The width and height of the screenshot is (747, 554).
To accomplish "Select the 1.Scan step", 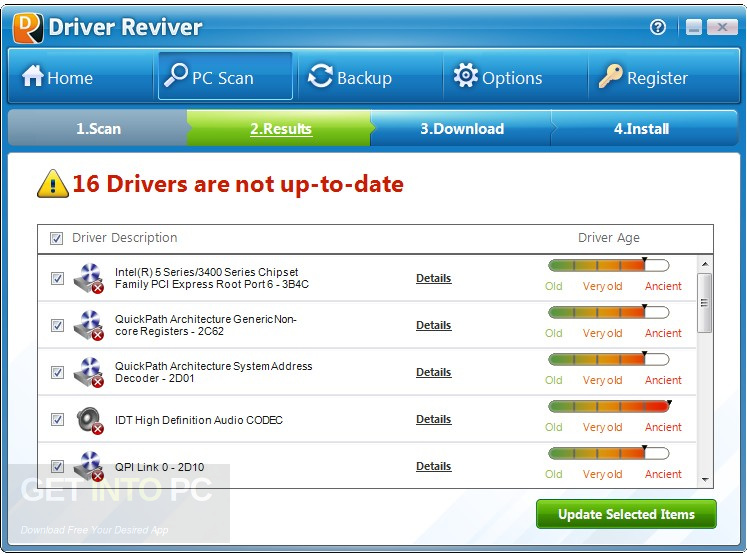I will (98, 128).
